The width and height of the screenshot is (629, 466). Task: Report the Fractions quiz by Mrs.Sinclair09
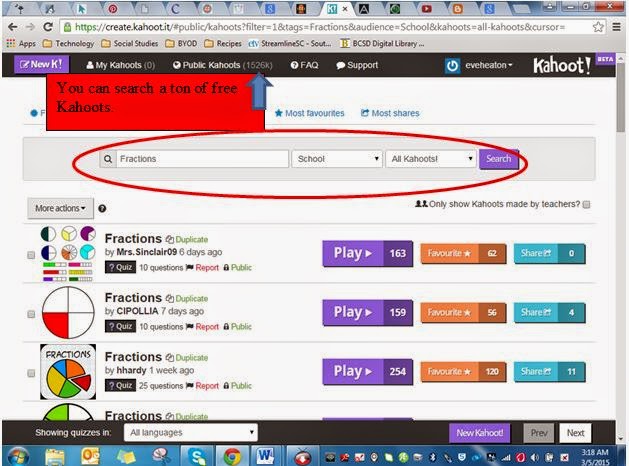pos(203,267)
